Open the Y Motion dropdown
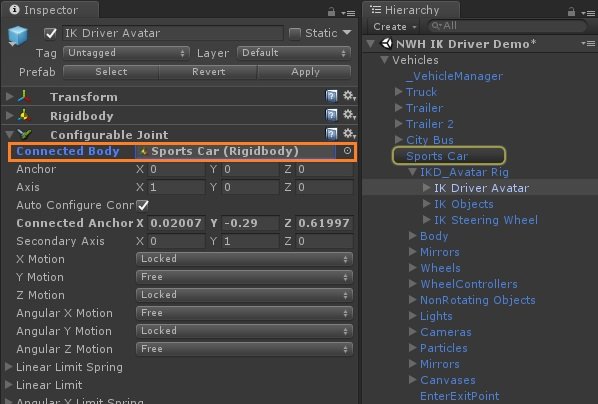The width and height of the screenshot is (598, 404). coord(244,277)
